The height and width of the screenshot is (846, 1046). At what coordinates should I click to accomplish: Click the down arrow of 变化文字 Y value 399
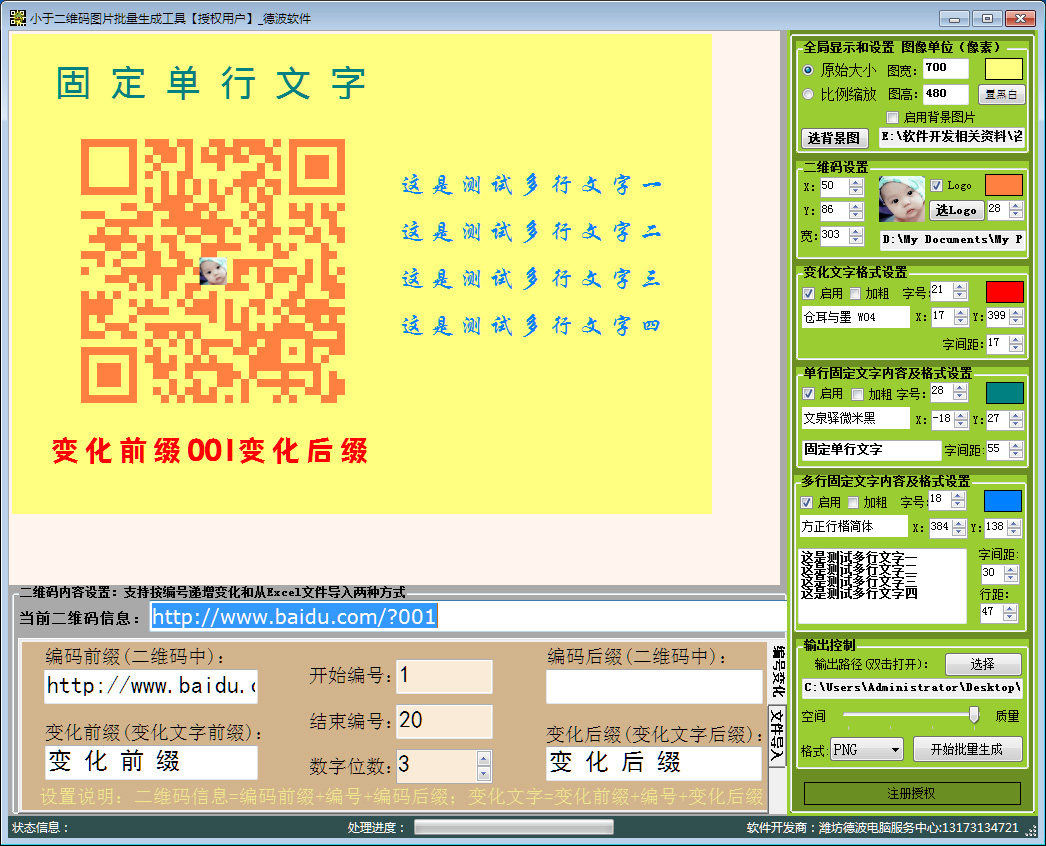tap(1016, 321)
